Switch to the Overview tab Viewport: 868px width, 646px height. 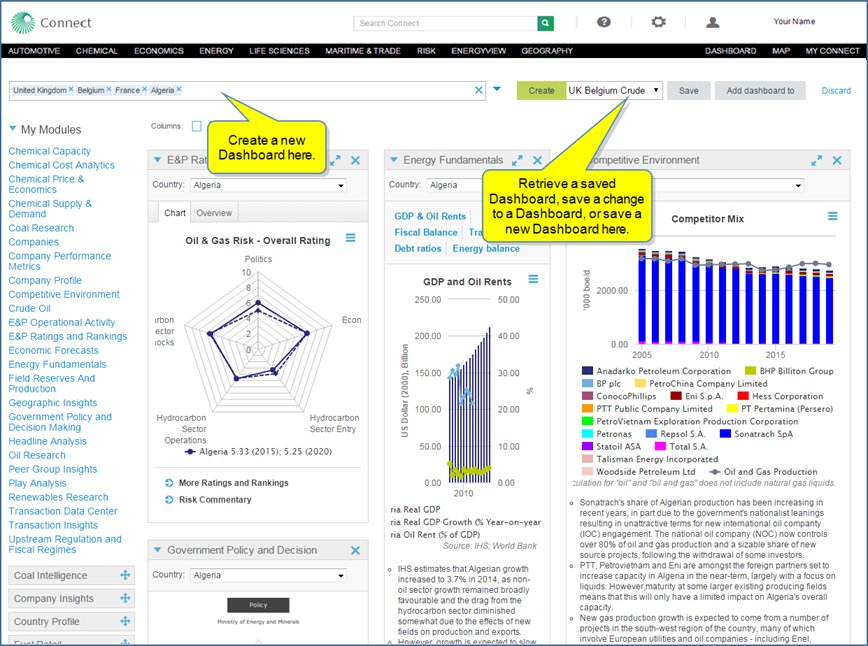214,213
